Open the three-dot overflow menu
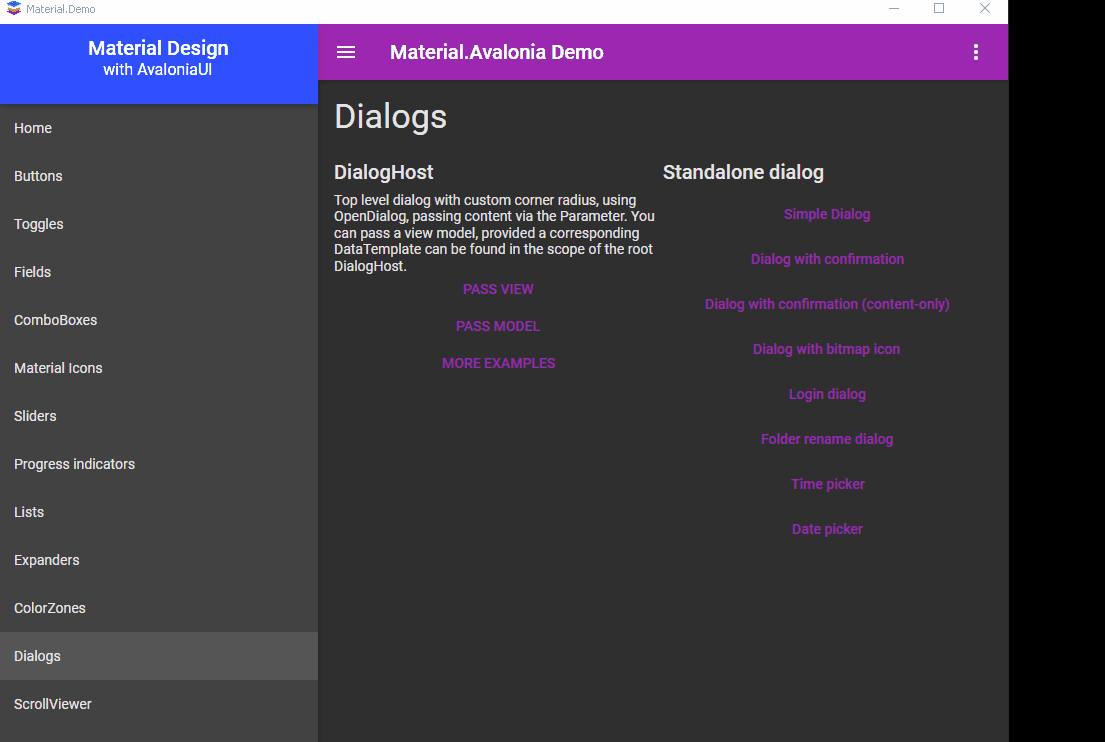The height and width of the screenshot is (742, 1105). point(975,52)
